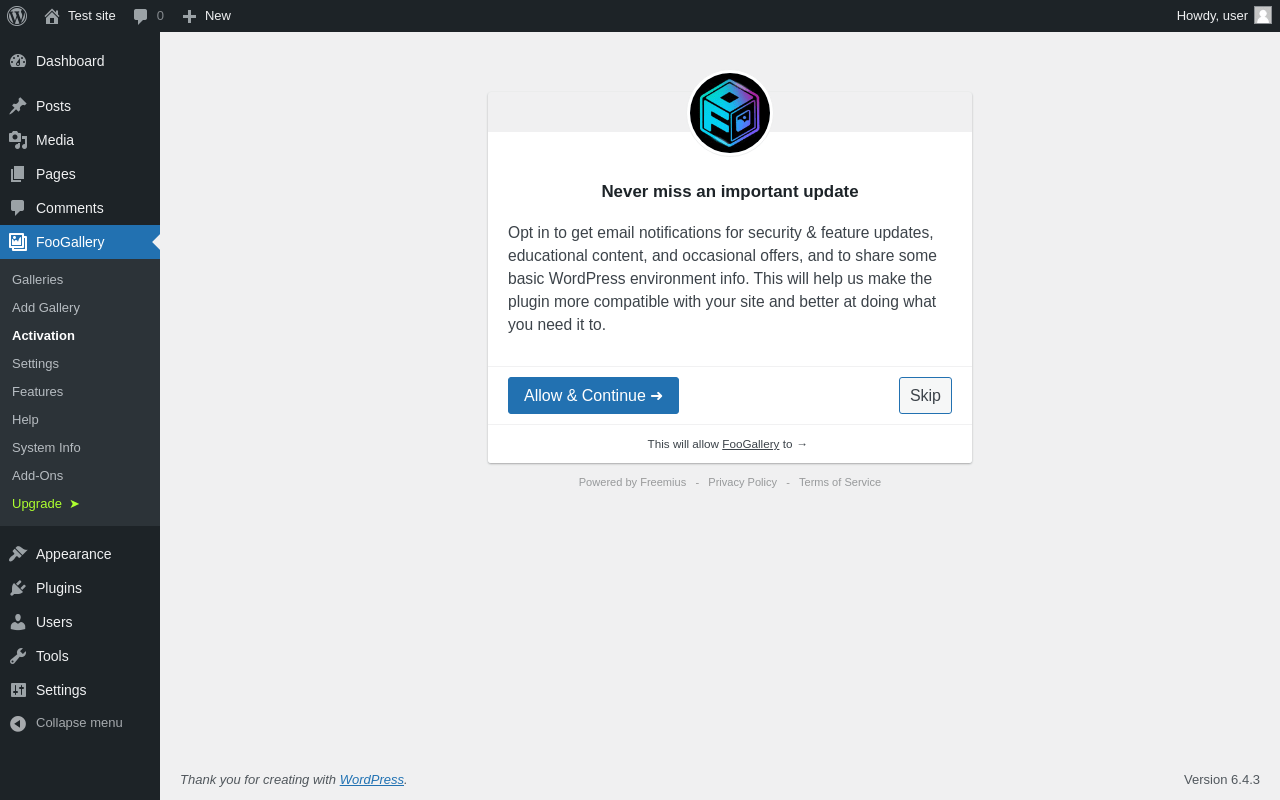Click the Pages icon in sidebar
The width and height of the screenshot is (1280, 800).
point(18,174)
